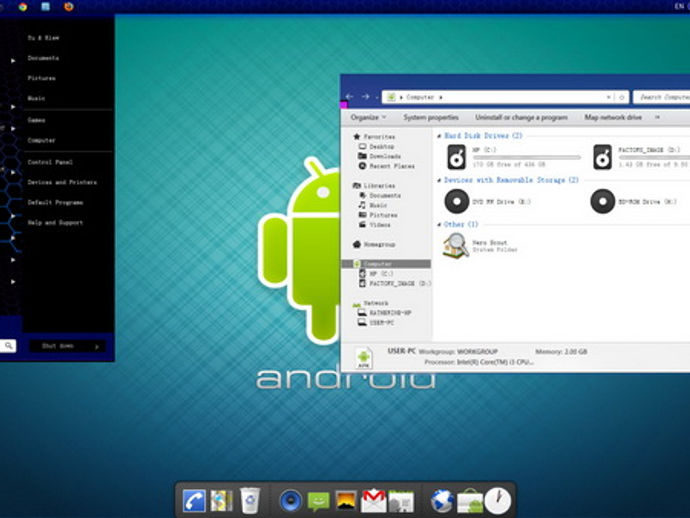Select Recent Places under Favorites
Screen dimensions: 690x518
pyautogui.click(x=392, y=166)
